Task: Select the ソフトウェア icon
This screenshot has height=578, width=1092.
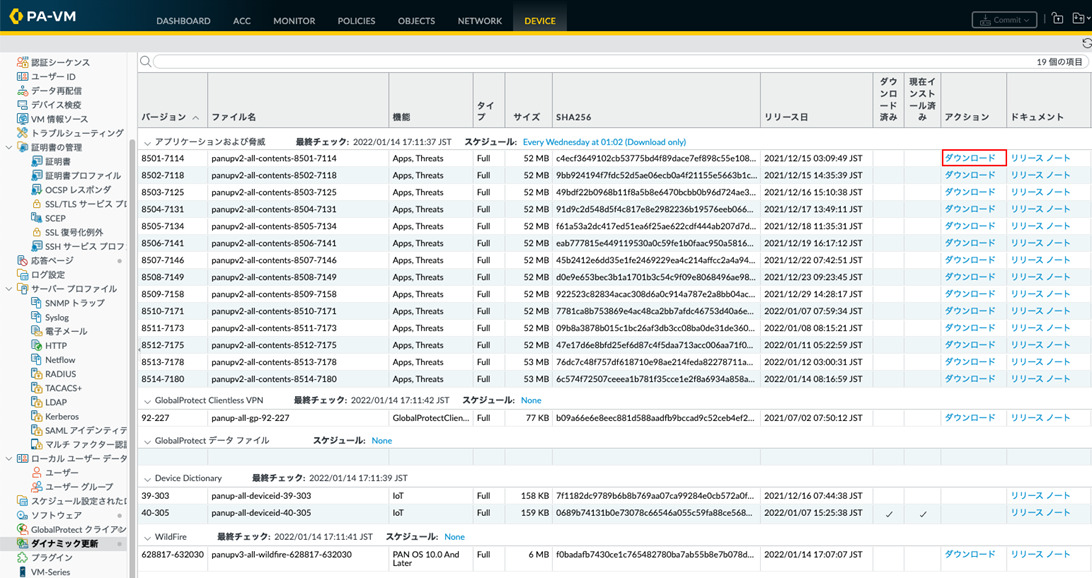Action: (x=22, y=515)
